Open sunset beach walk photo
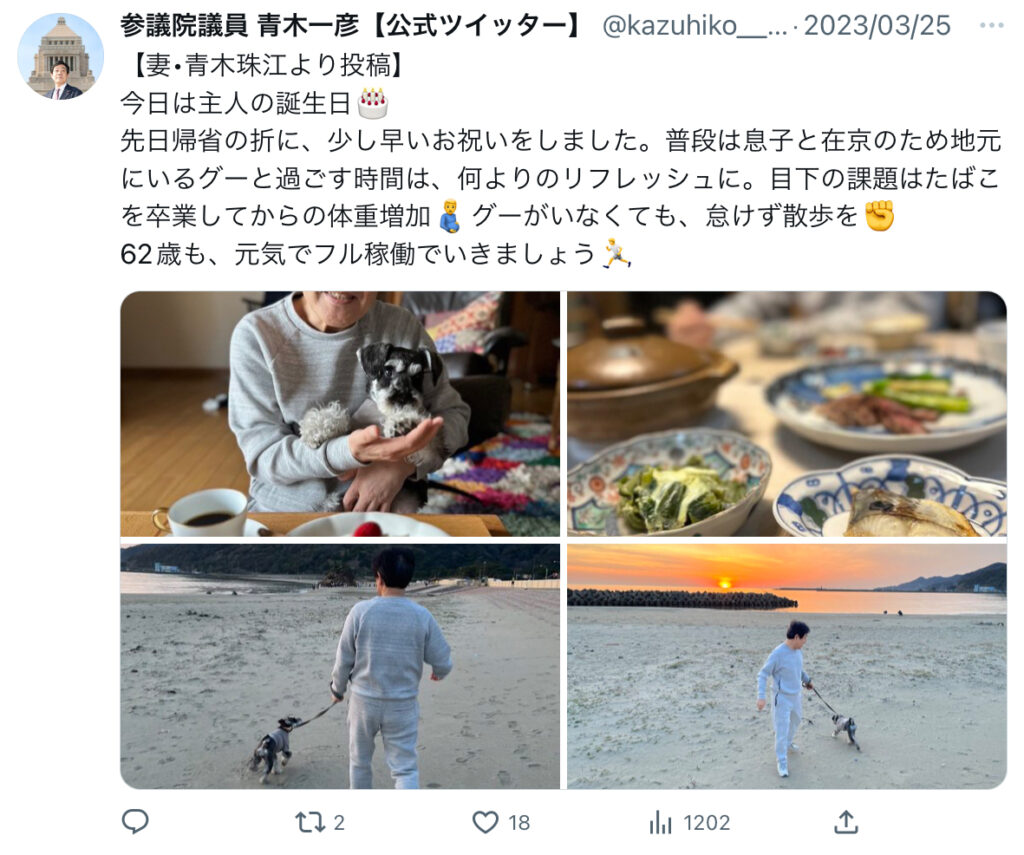The width and height of the screenshot is (1024, 855). [786, 666]
